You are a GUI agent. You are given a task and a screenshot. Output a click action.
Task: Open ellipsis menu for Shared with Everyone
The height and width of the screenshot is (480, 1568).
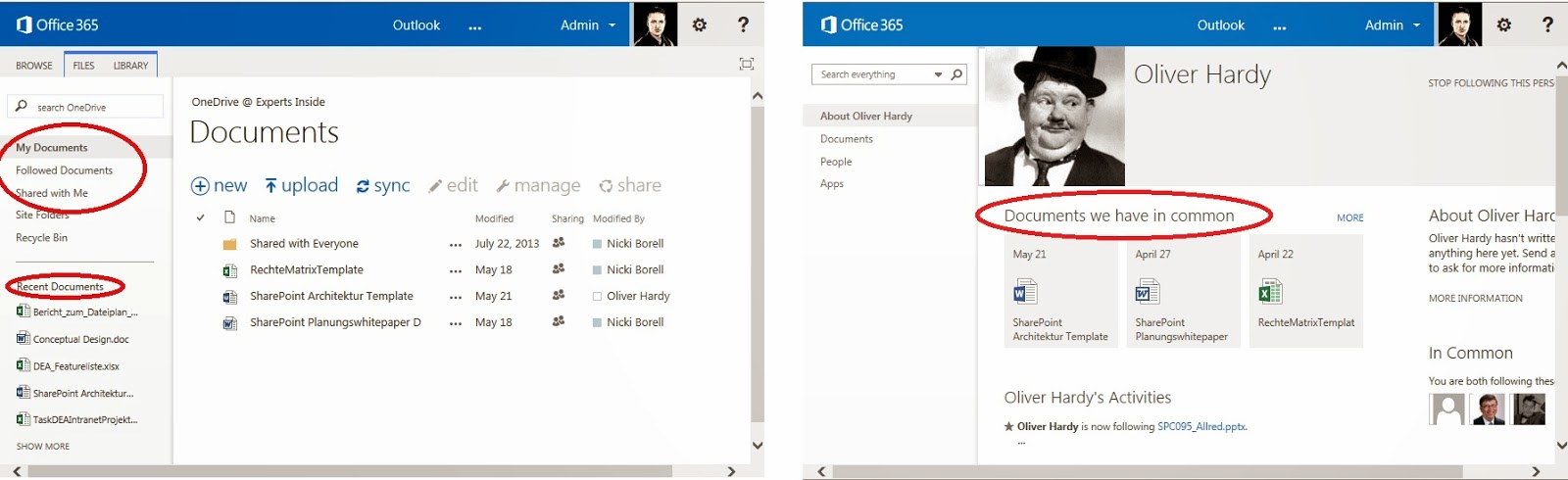coord(456,244)
